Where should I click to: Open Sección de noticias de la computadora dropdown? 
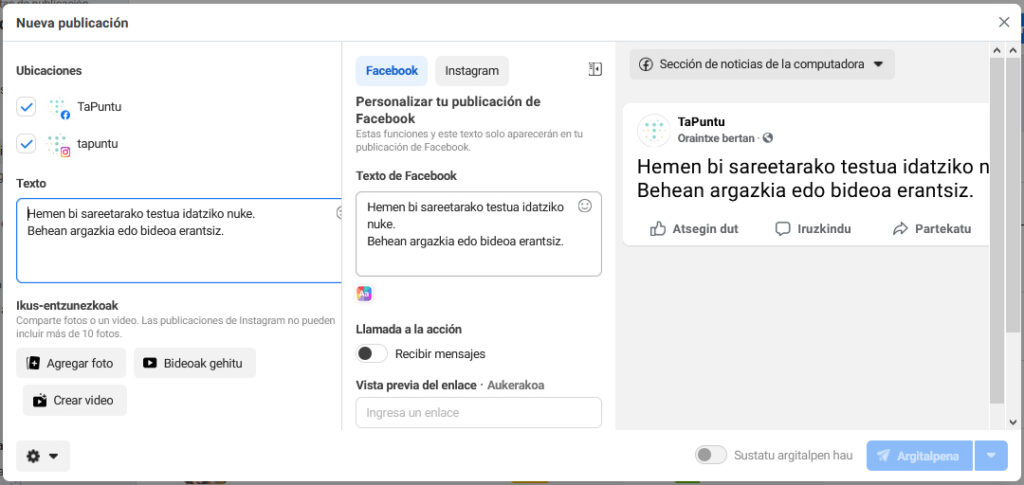click(x=762, y=65)
